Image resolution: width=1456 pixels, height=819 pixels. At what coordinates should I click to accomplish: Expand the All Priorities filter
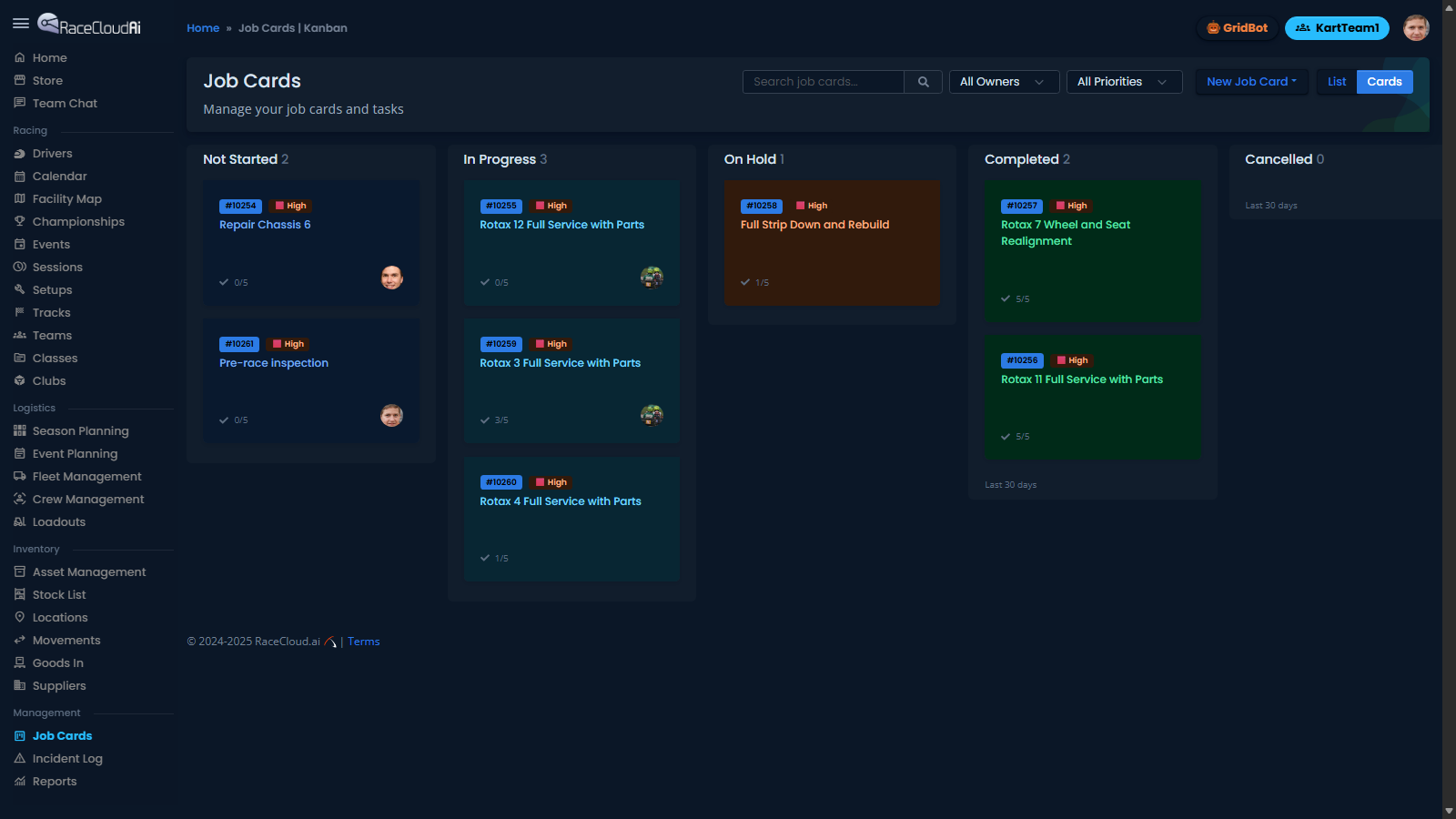[x=1124, y=81]
